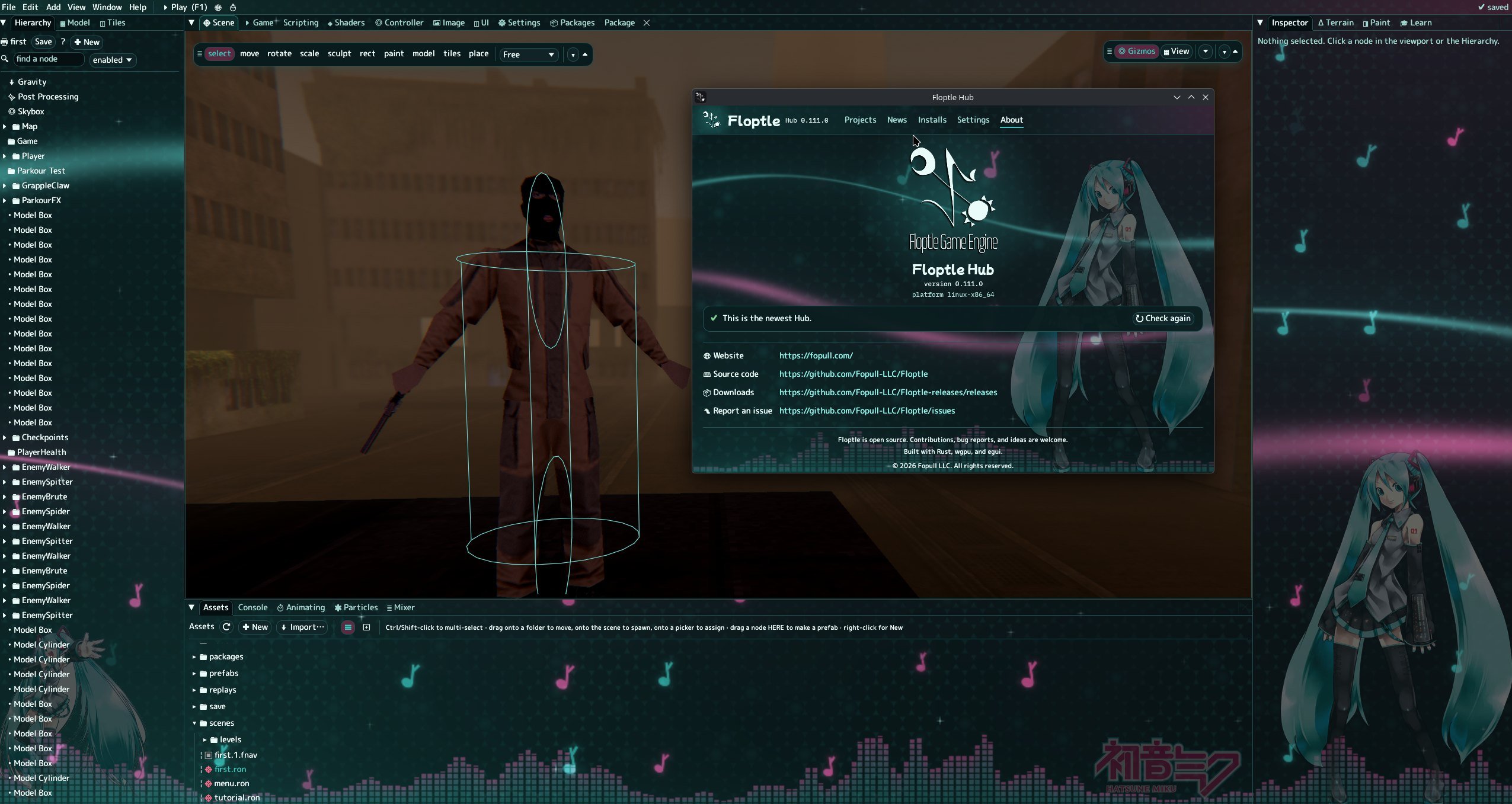Open the https://fopull.com/ website link
Viewport: 1512px width, 804px height.
tap(816, 356)
